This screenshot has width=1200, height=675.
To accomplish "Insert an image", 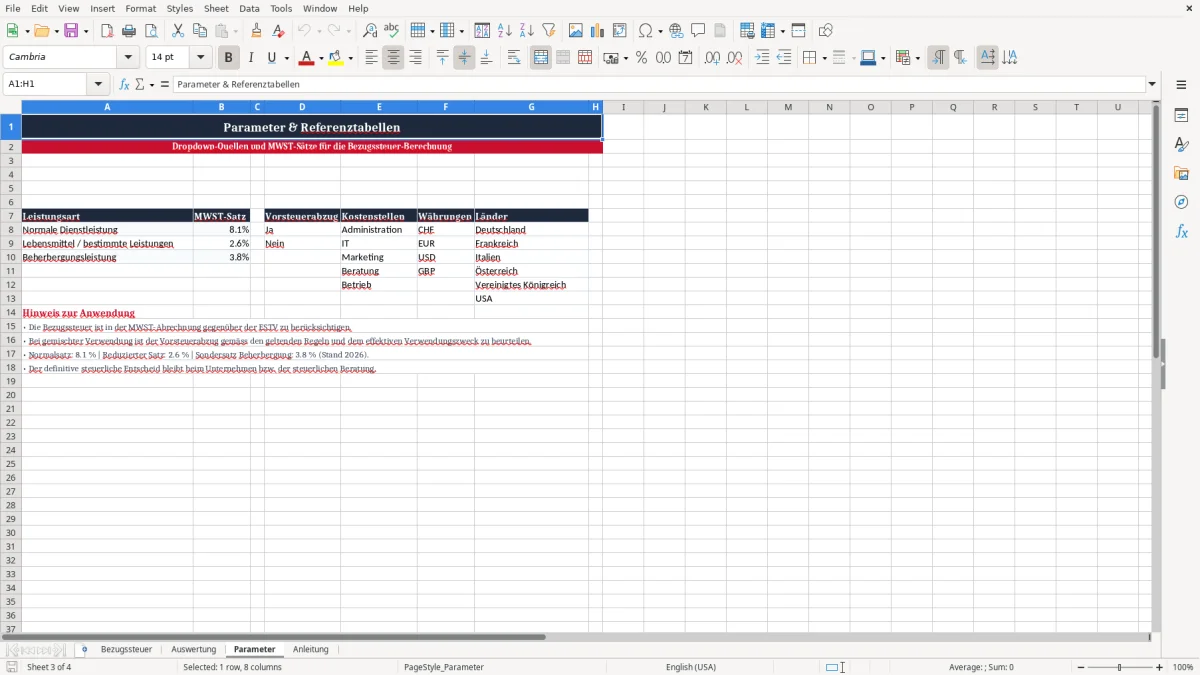I will (576, 31).
